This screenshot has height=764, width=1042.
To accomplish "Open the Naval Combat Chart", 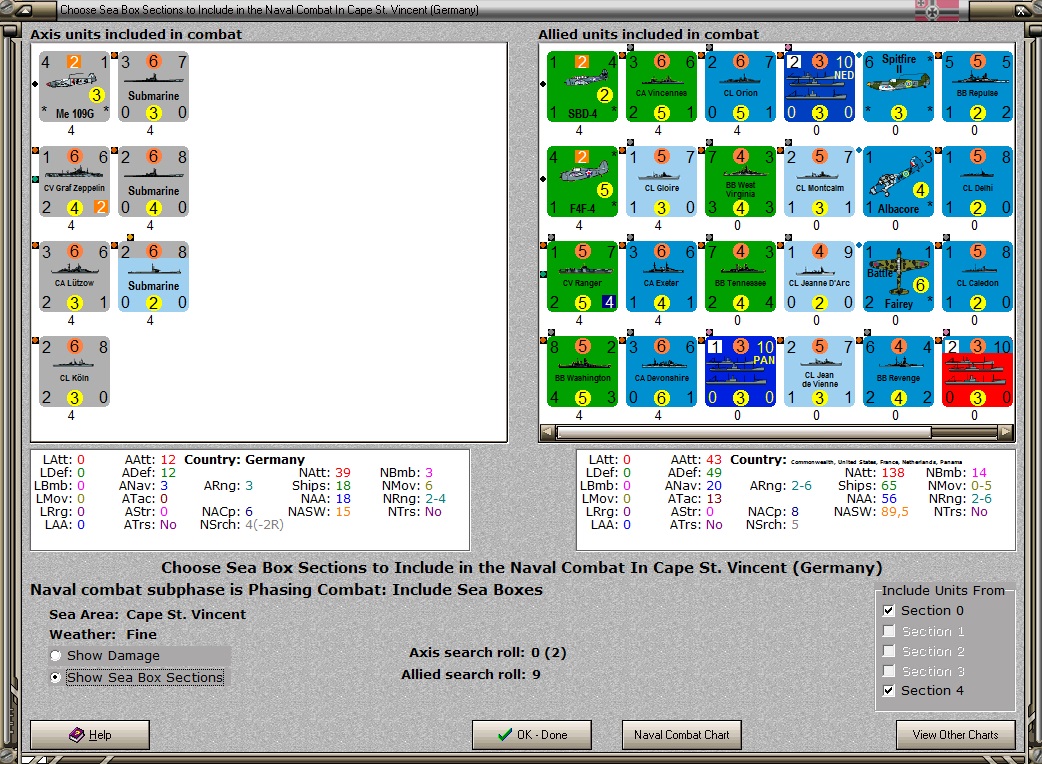I will [x=682, y=735].
